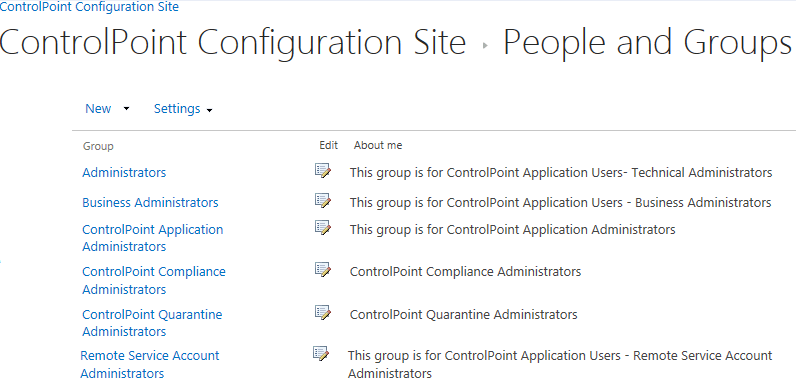Select the Users - Business Administrators description text
Image resolution: width=796 pixels, height=387 pixels.
tap(560, 203)
